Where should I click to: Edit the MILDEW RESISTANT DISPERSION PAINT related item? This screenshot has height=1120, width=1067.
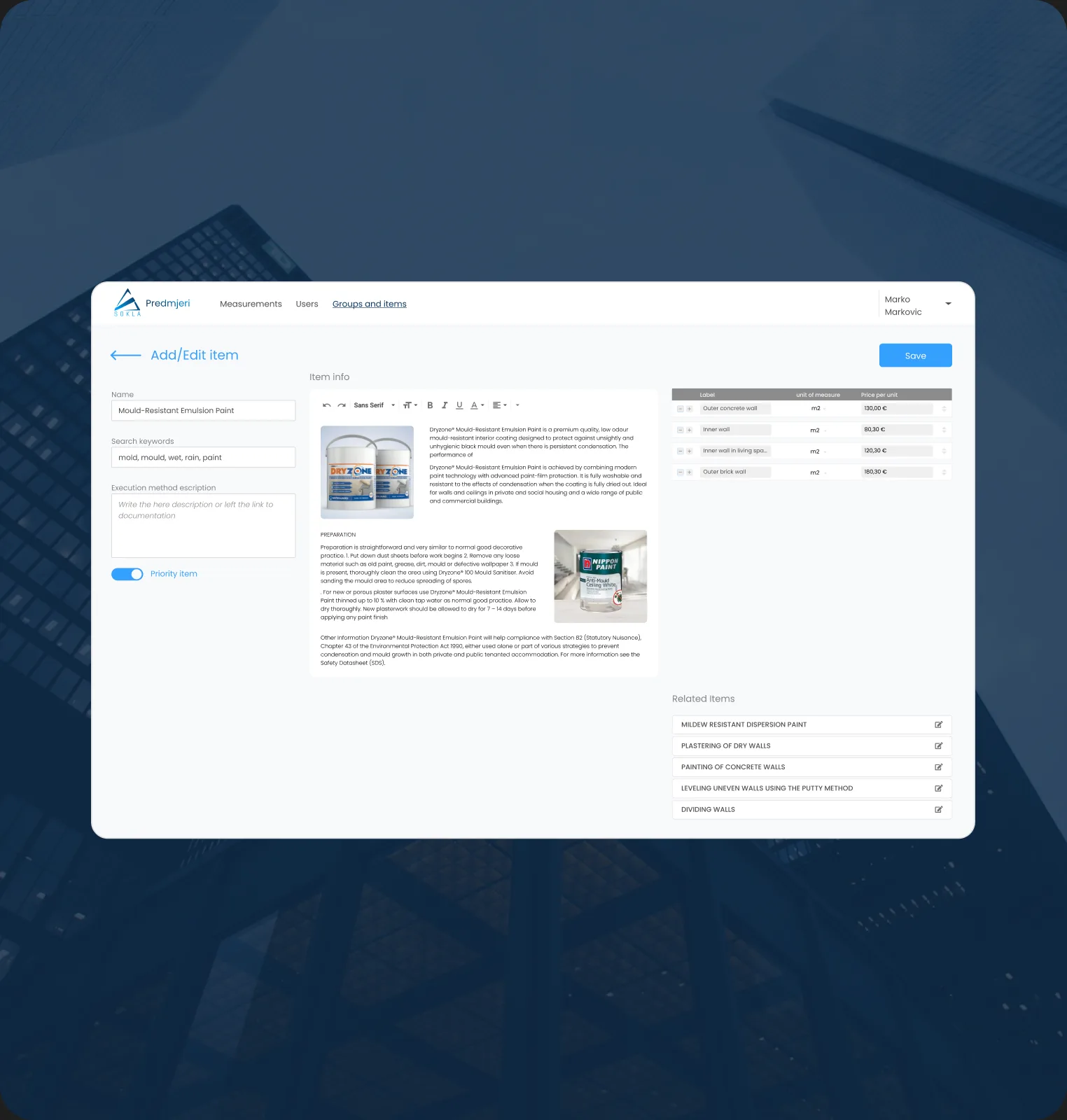(939, 724)
